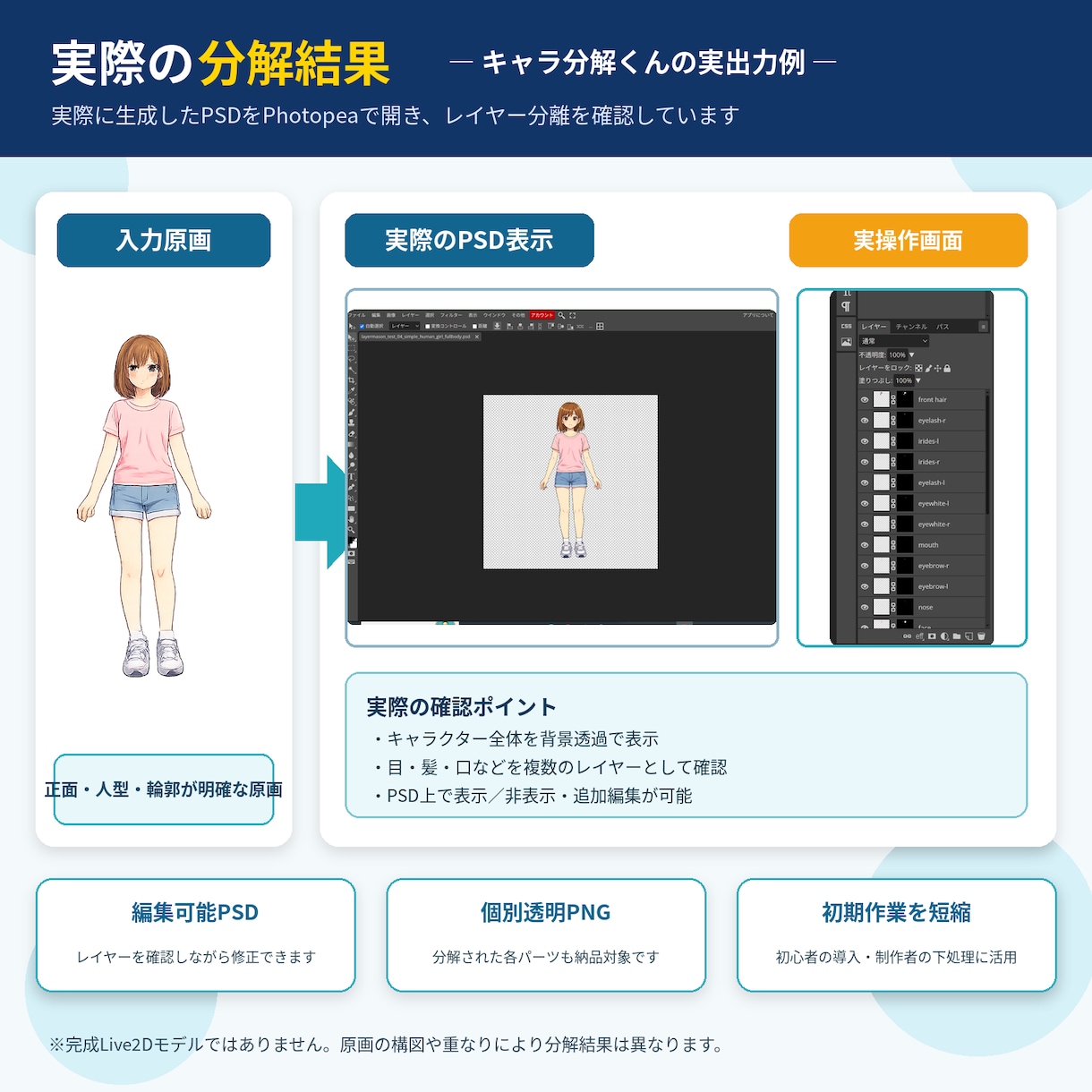Select the Lasso tool
The width and height of the screenshot is (1092, 1092).
click(x=352, y=359)
